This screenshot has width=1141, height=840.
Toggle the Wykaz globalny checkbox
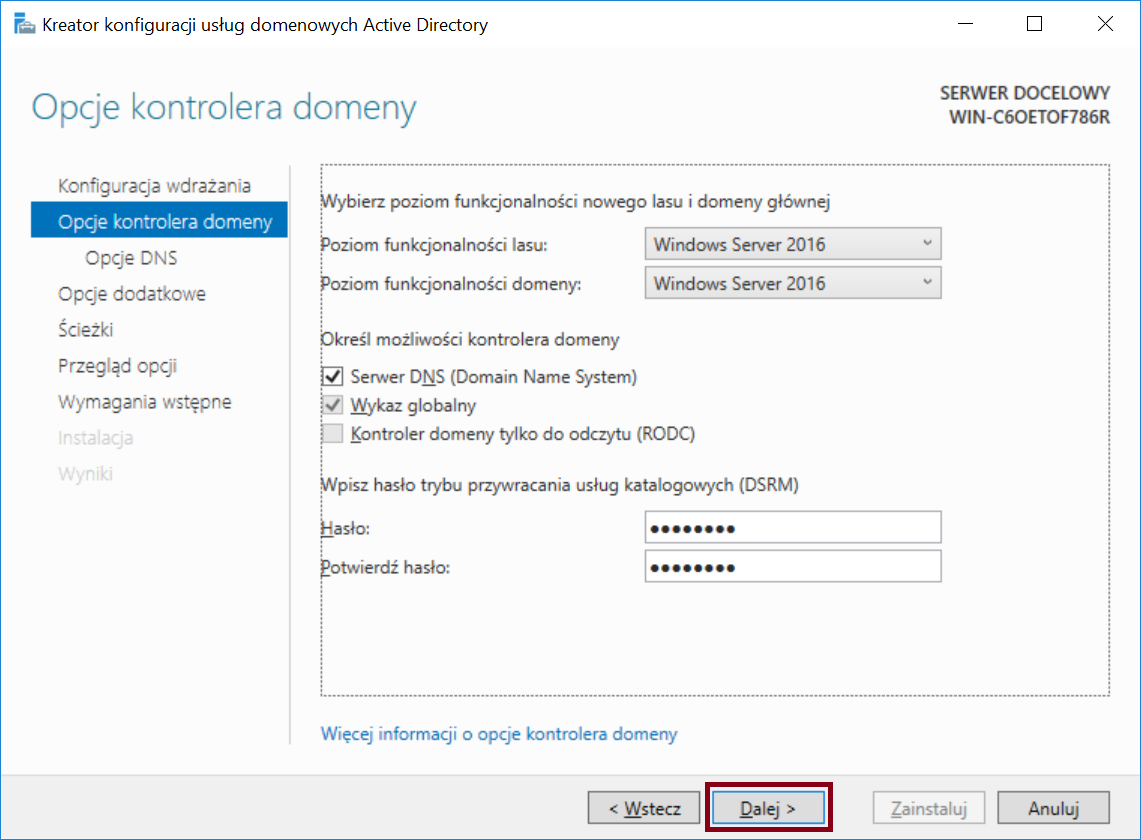tap(333, 405)
